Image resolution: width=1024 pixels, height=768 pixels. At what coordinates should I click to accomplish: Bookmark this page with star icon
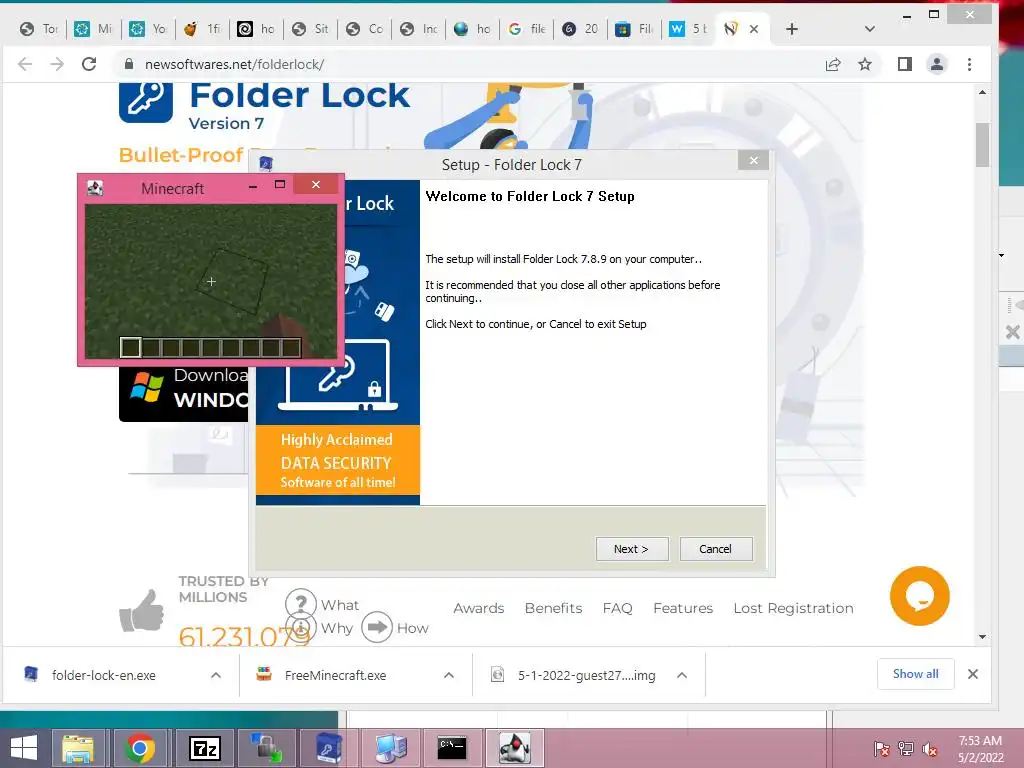[x=865, y=64]
